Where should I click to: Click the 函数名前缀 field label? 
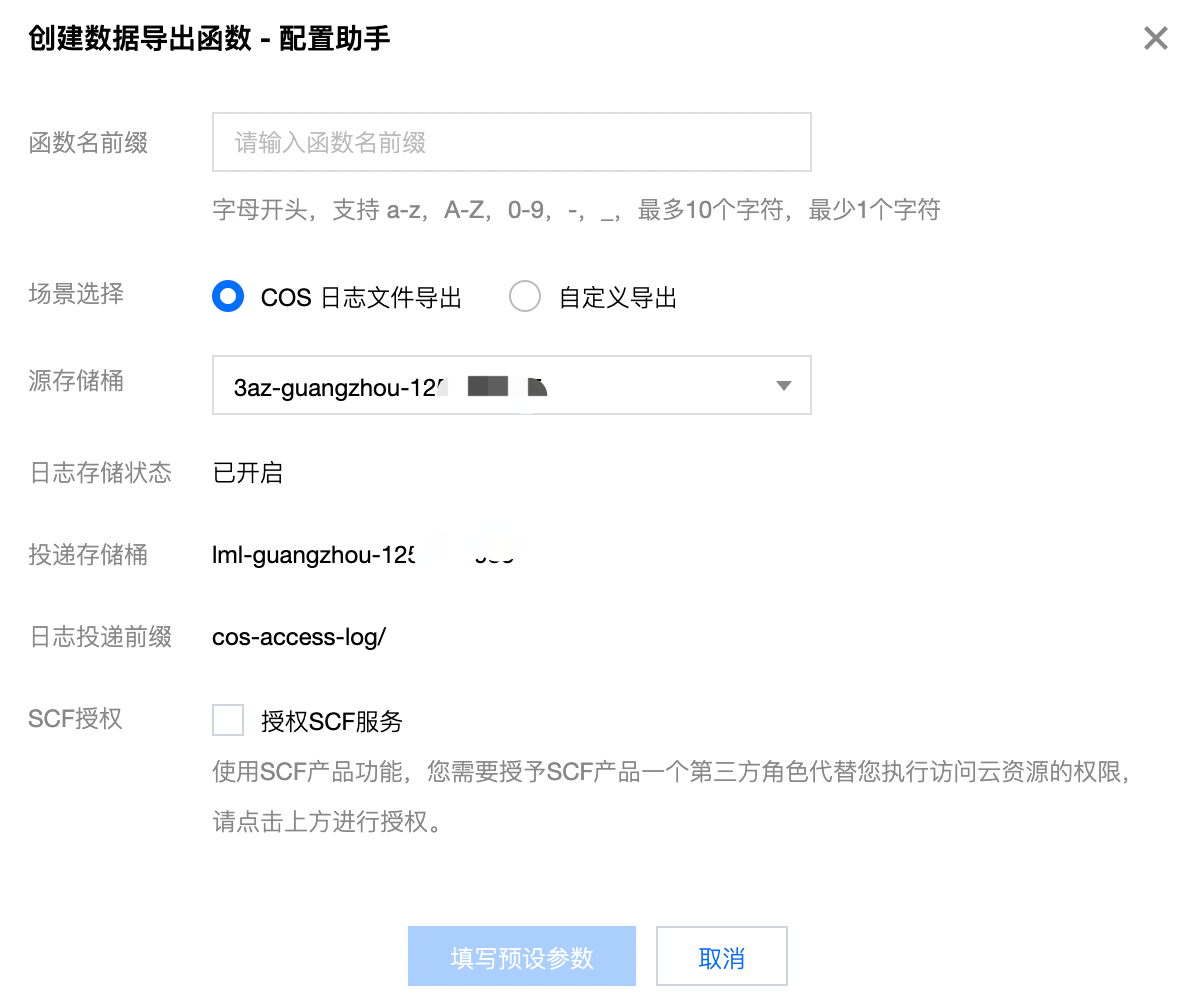(x=88, y=143)
